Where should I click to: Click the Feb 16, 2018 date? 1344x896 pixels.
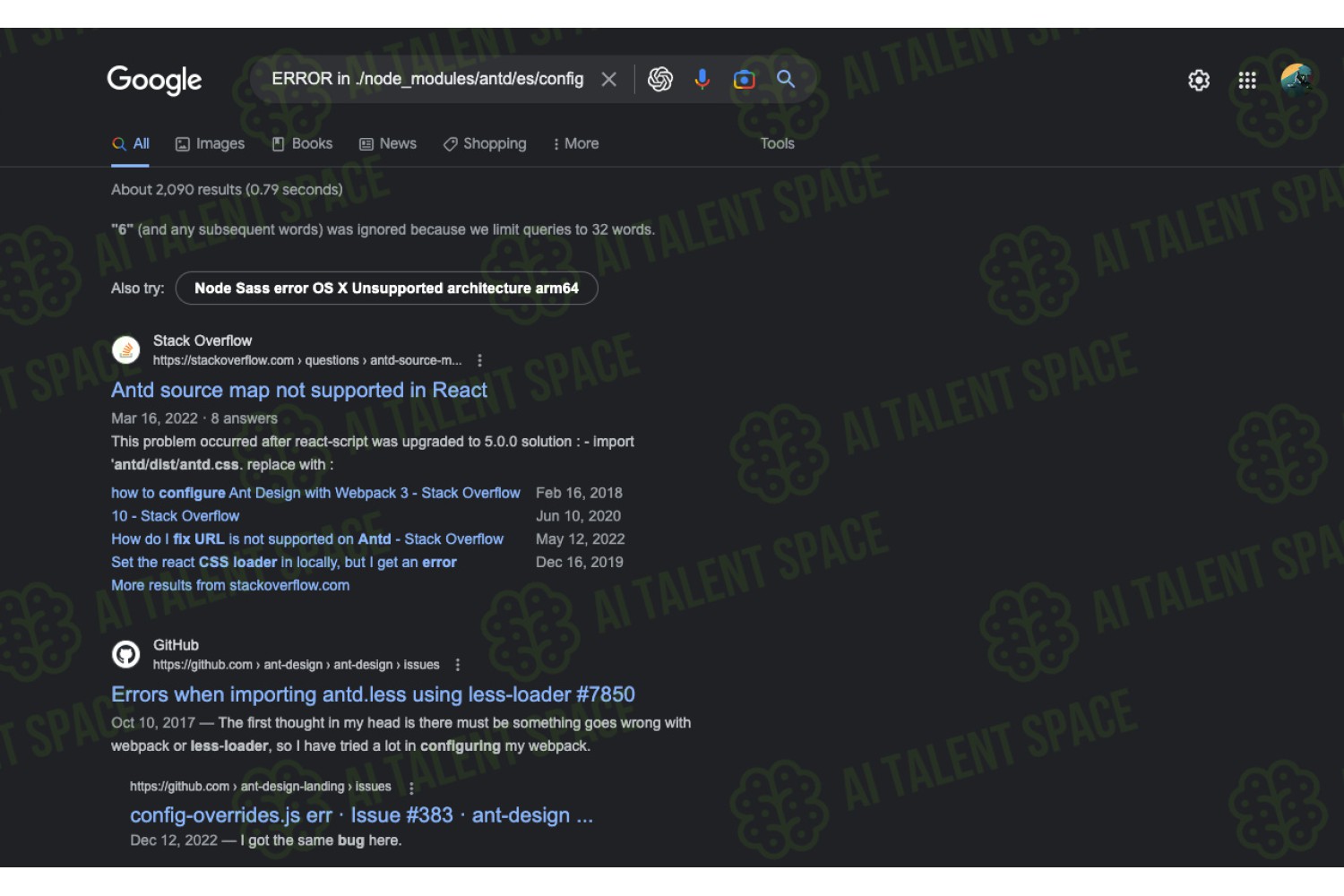tap(579, 493)
